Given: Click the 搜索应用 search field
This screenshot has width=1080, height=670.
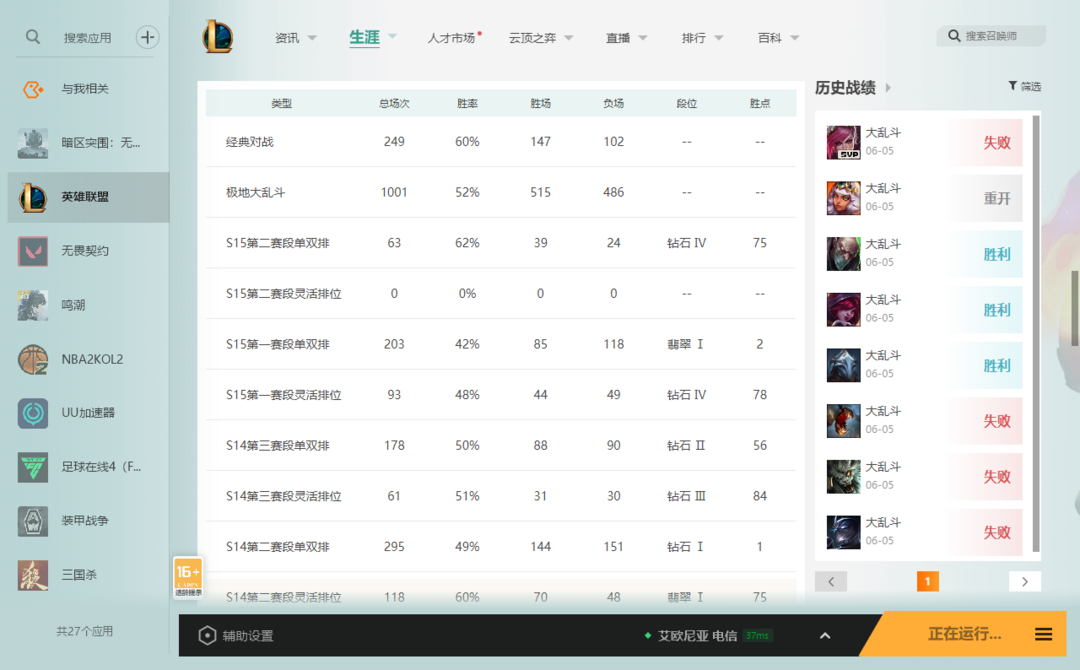Looking at the screenshot, I should pyautogui.click(x=87, y=38).
